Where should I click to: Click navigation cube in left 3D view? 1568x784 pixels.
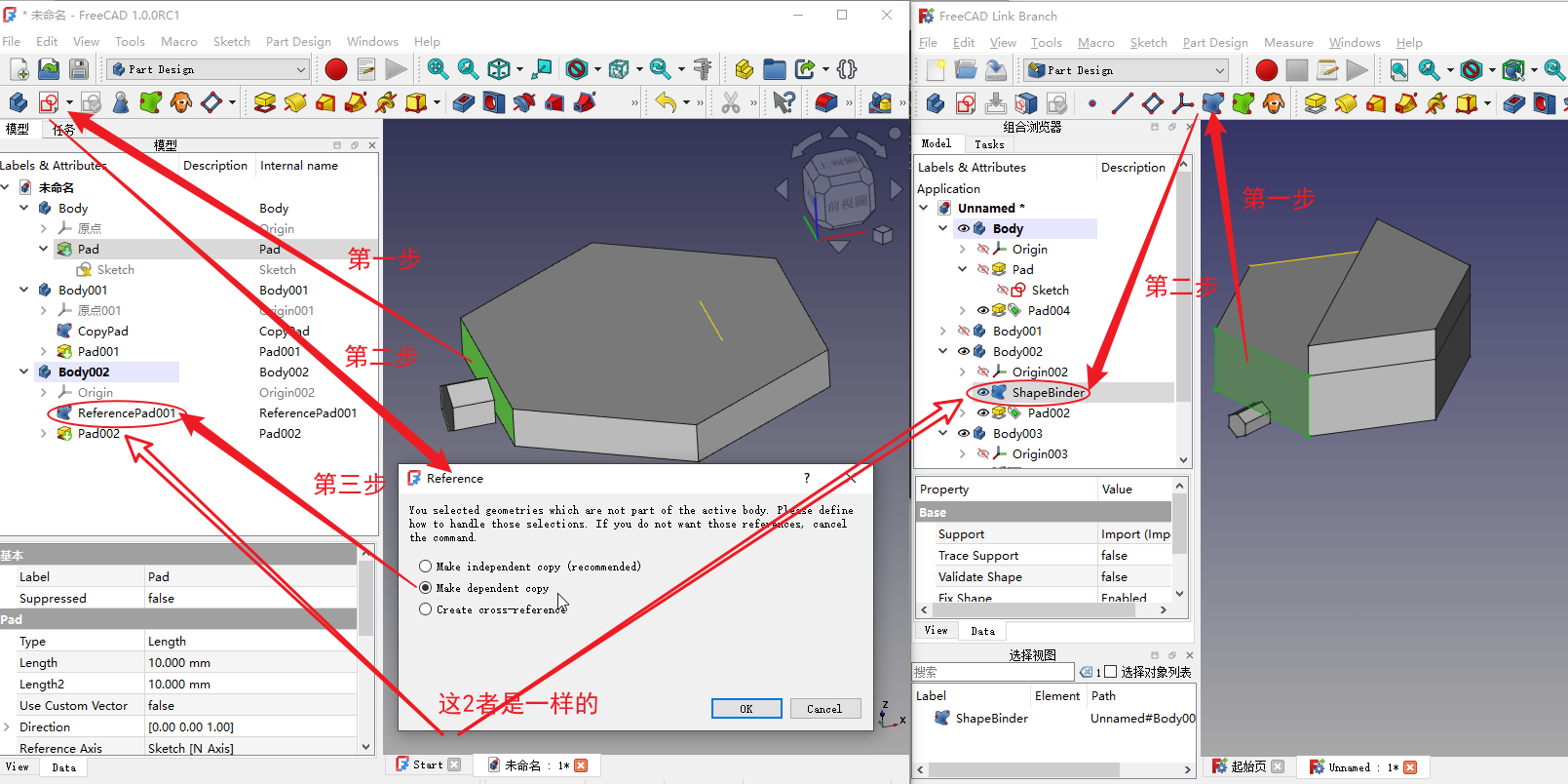[x=838, y=190]
